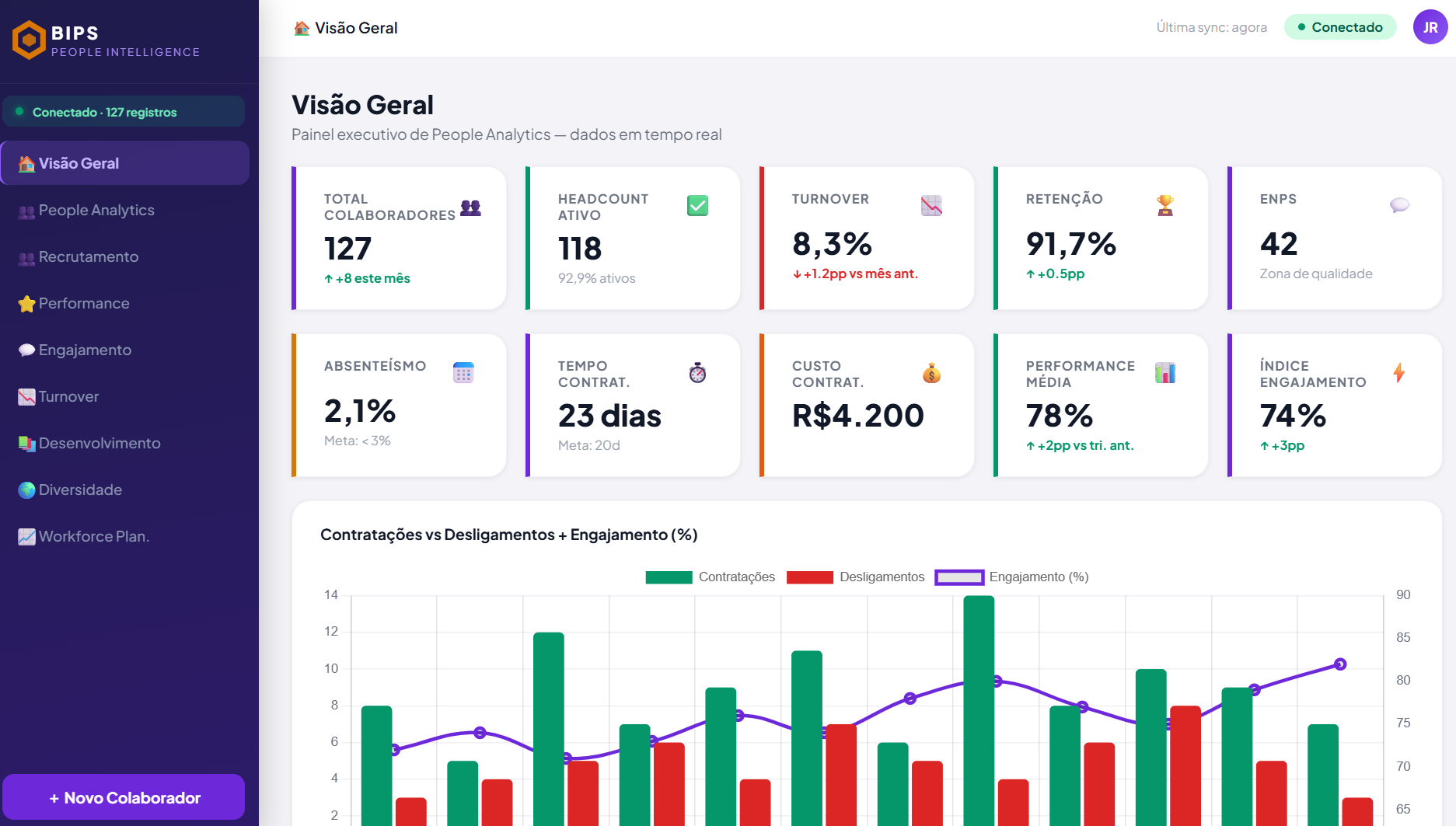Toggle the Contratações legend swatch
The height and width of the screenshot is (826, 1456).
[x=669, y=577]
